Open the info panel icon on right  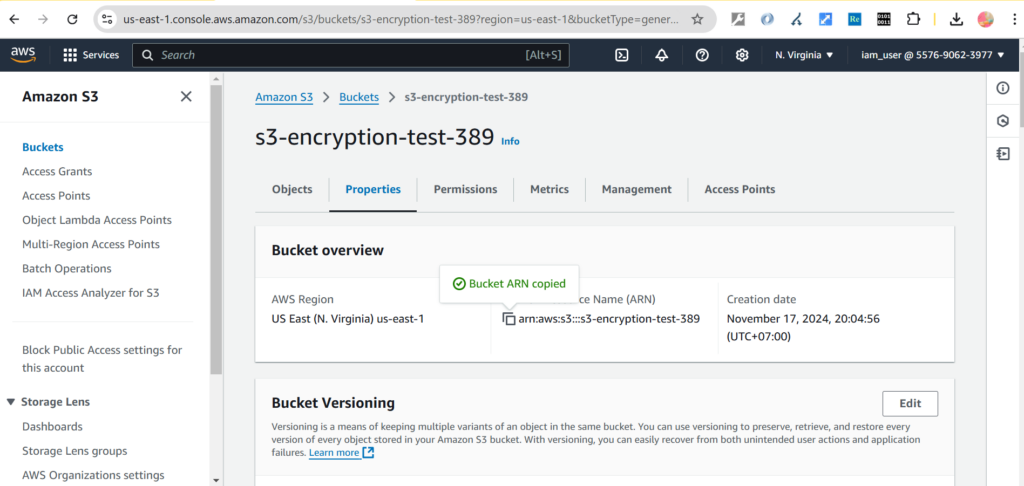click(1003, 88)
